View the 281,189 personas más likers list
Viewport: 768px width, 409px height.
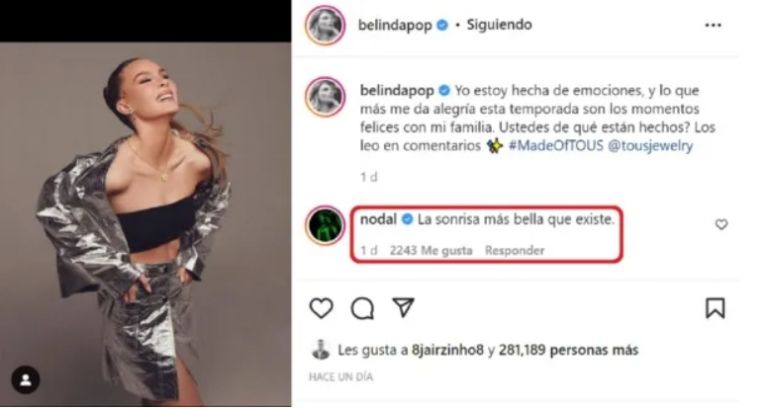point(569,350)
